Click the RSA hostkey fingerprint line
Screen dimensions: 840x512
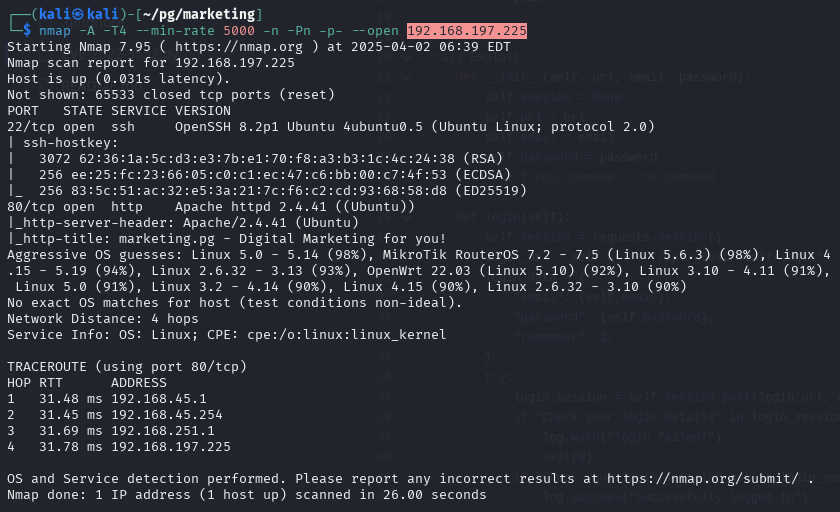(x=255, y=159)
